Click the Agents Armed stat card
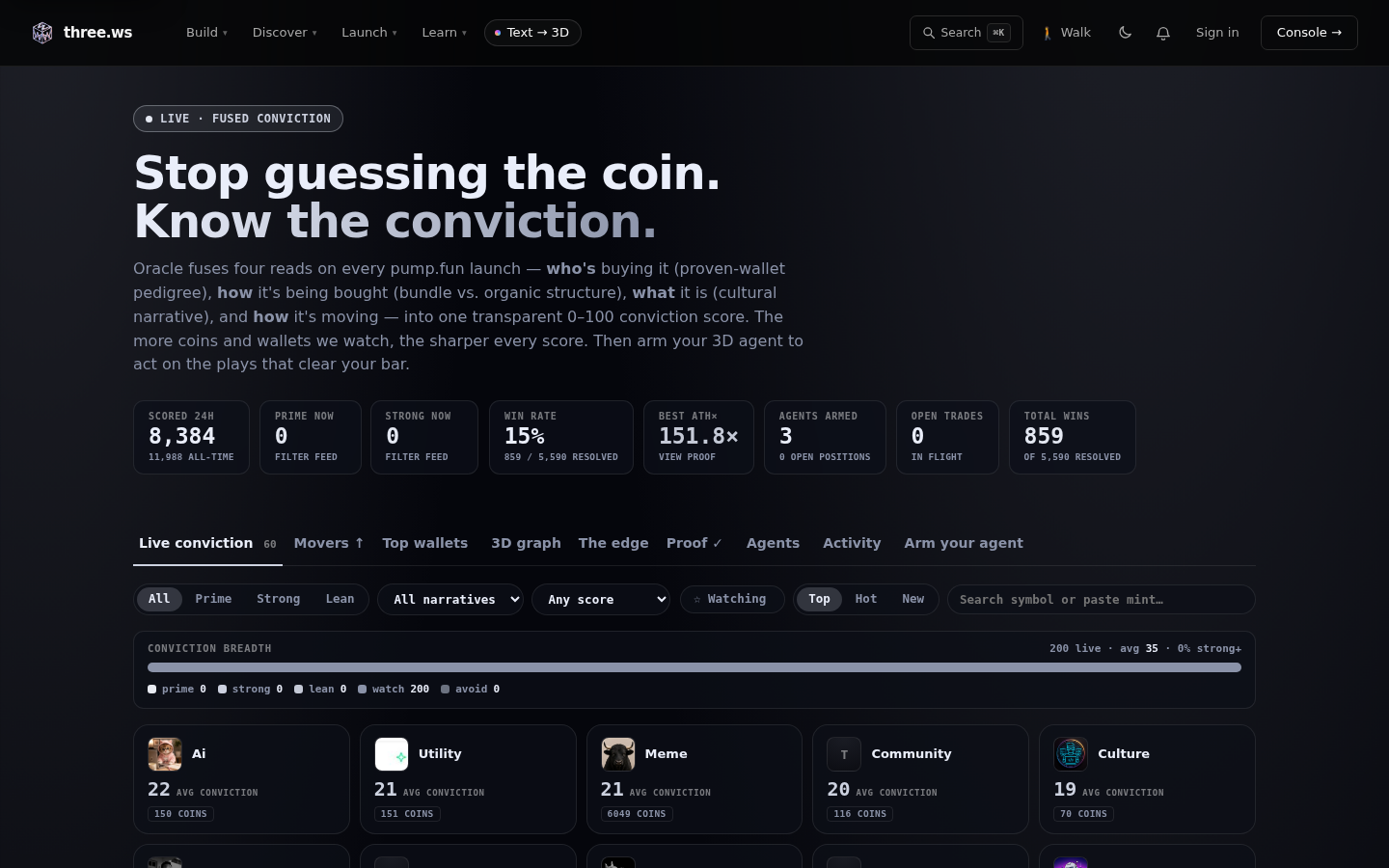The image size is (1389, 868). pos(825,437)
